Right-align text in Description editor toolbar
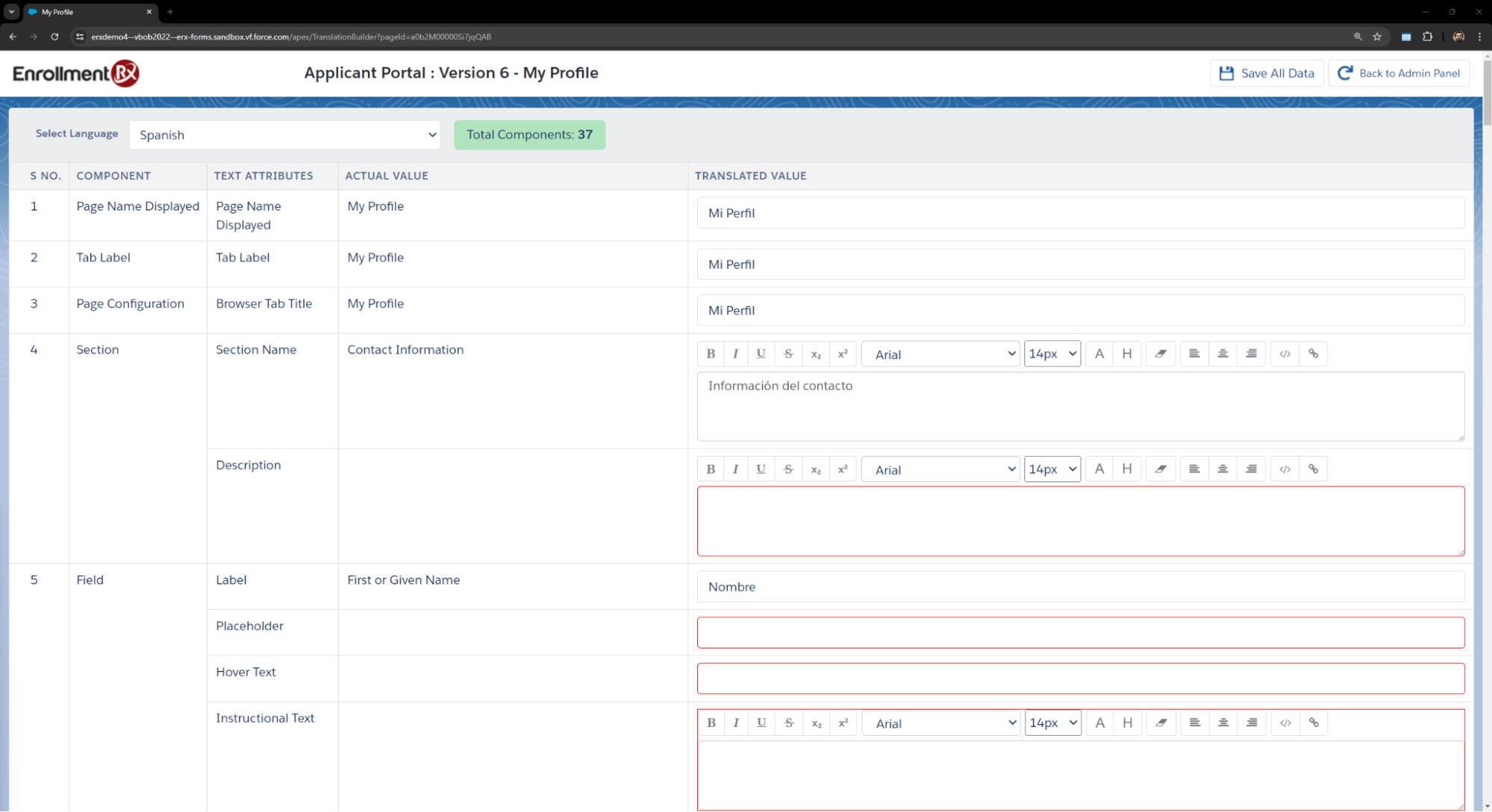The width and height of the screenshot is (1492, 812). pos(1251,469)
